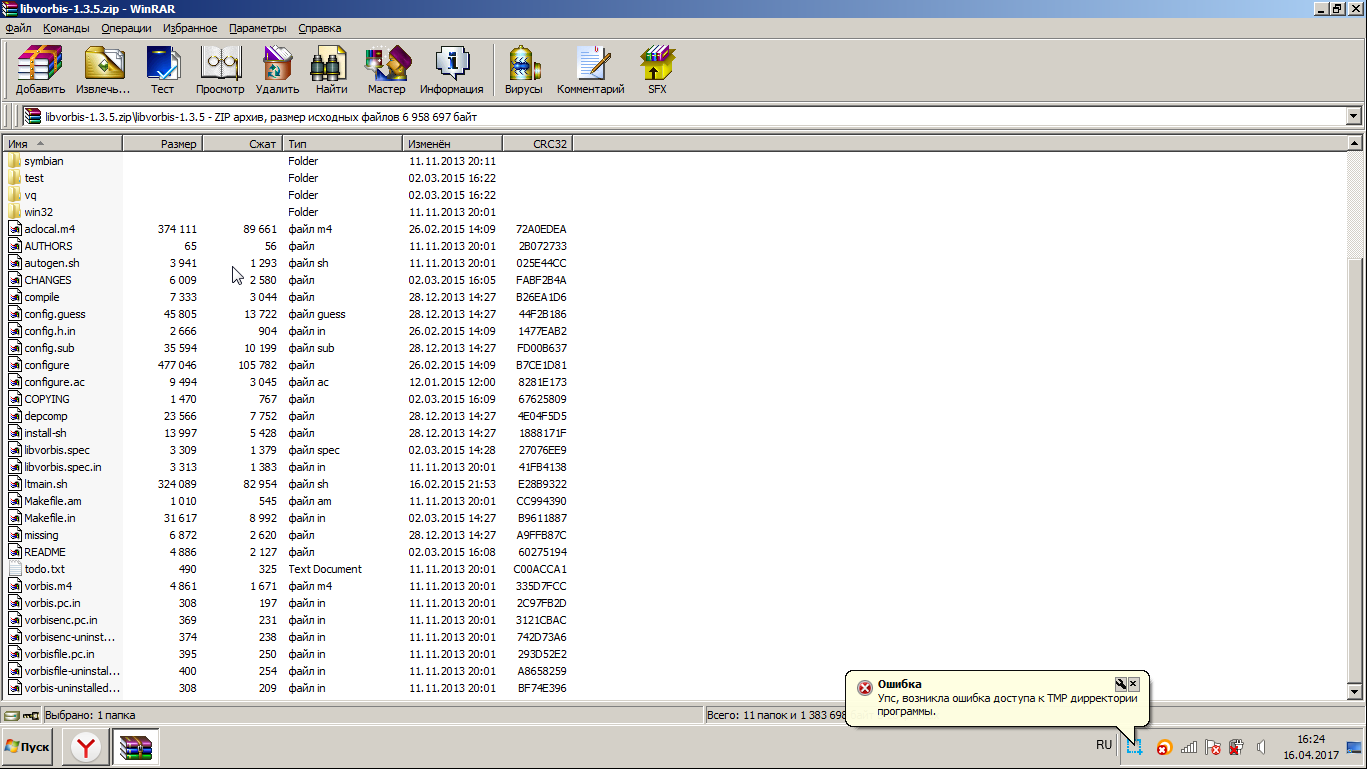
Task: Click the volume speaker tray icon
Action: [x=1261, y=746]
